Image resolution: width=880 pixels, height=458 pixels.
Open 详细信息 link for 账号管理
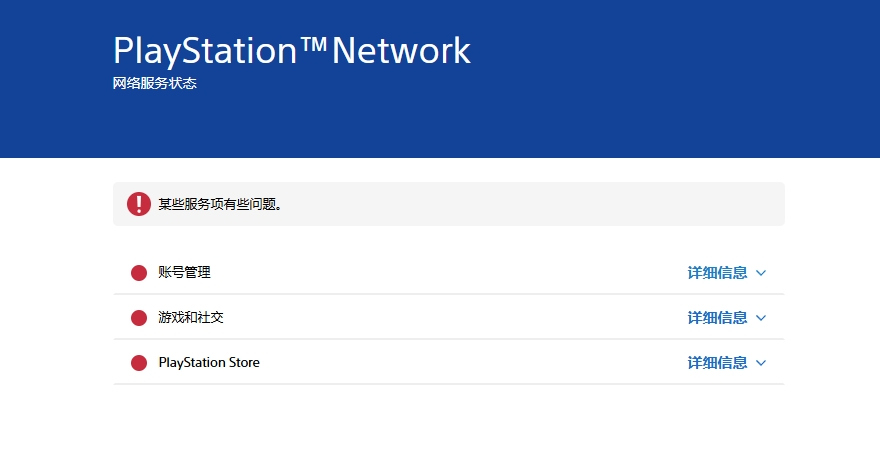tap(717, 273)
